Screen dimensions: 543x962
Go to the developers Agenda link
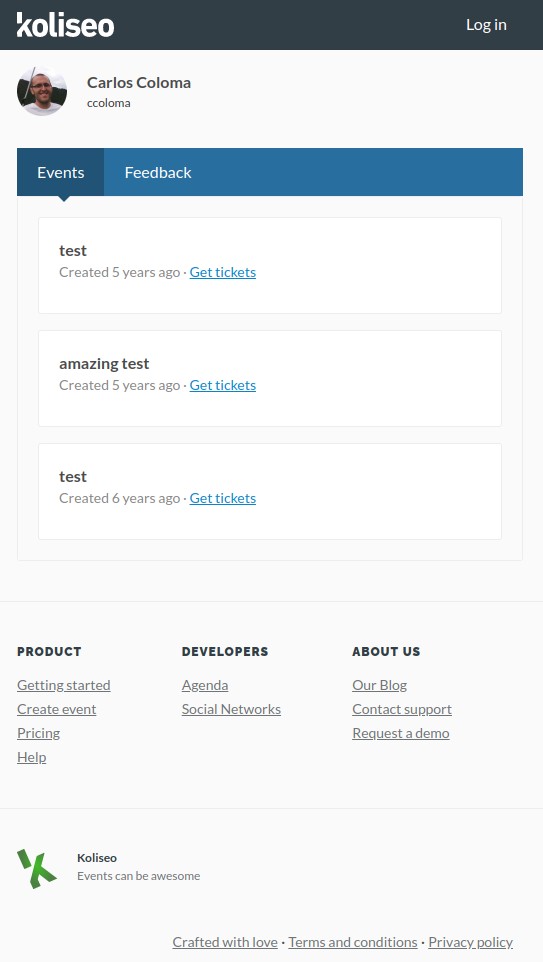point(205,685)
